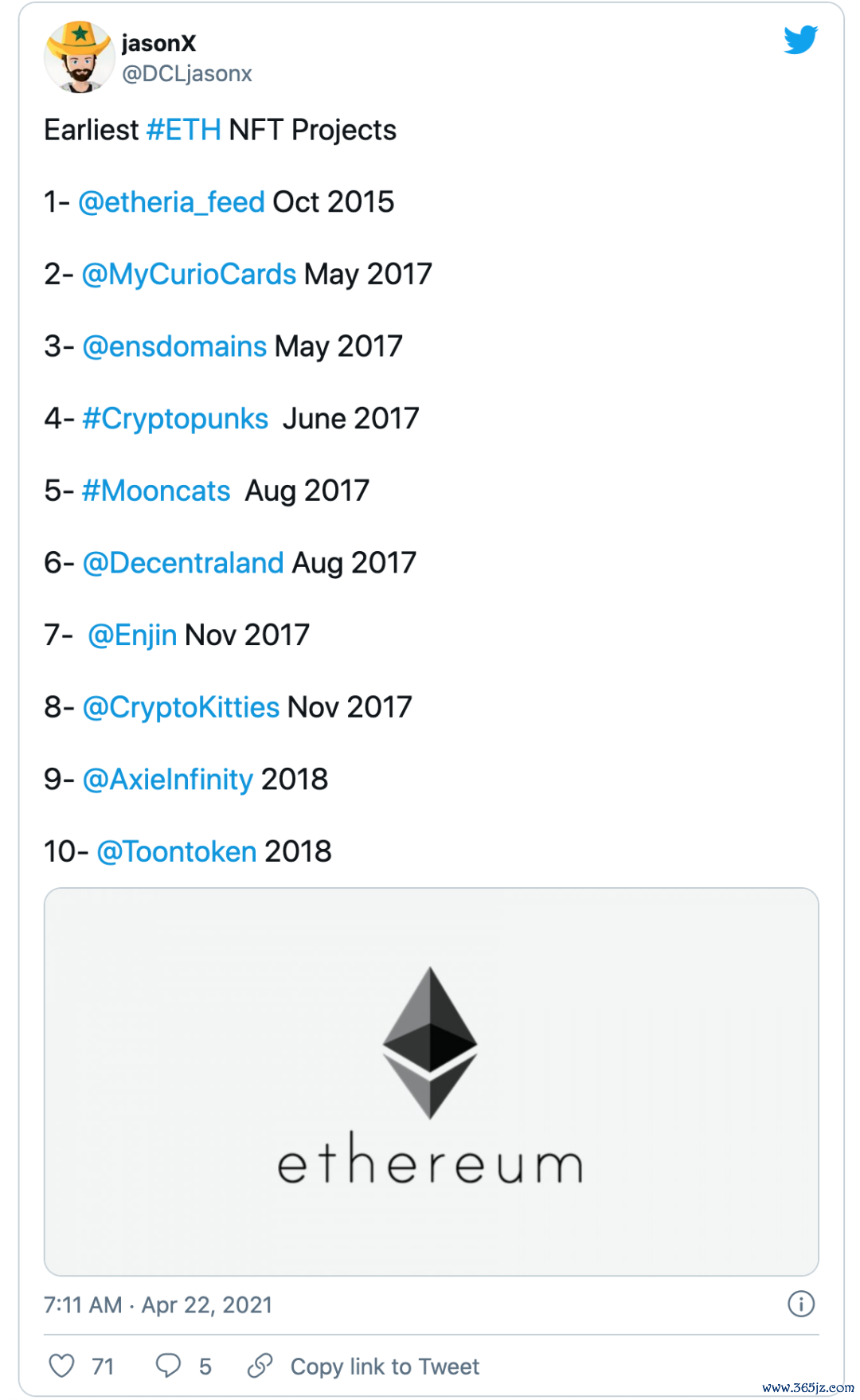Click Copy link to Tweet
The width and height of the screenshot is (860, 1400).
point(385,1366)
